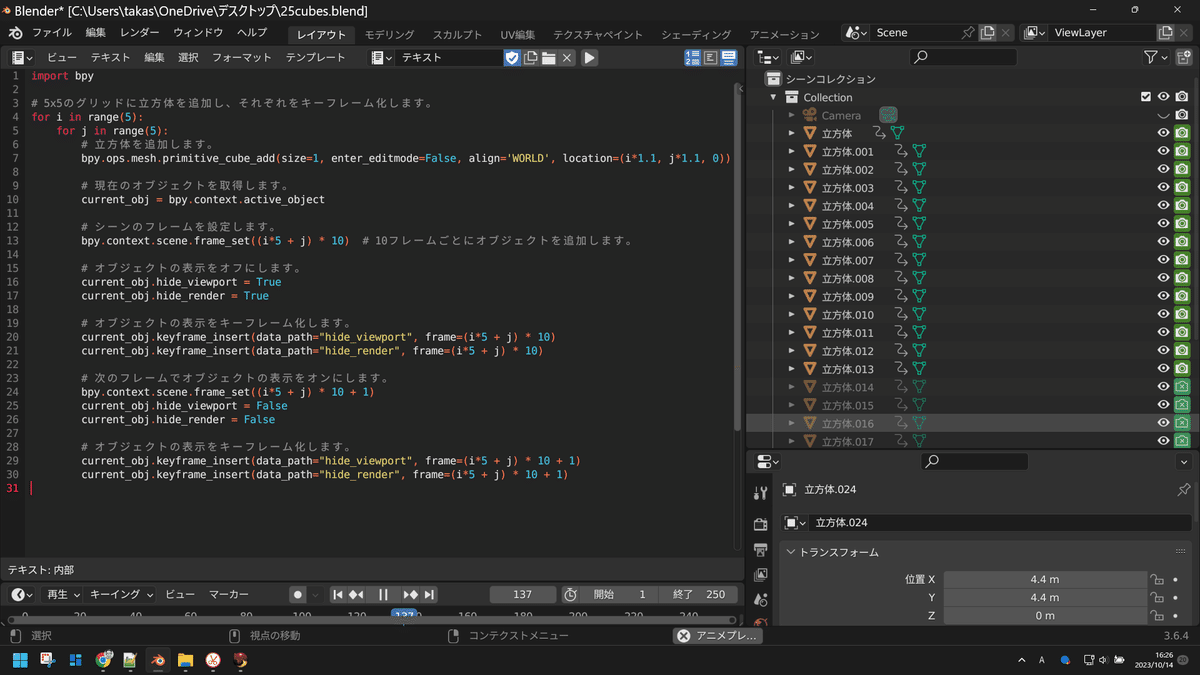Run the script with the play button
The image size is (1200, 675).
[589, 57]
